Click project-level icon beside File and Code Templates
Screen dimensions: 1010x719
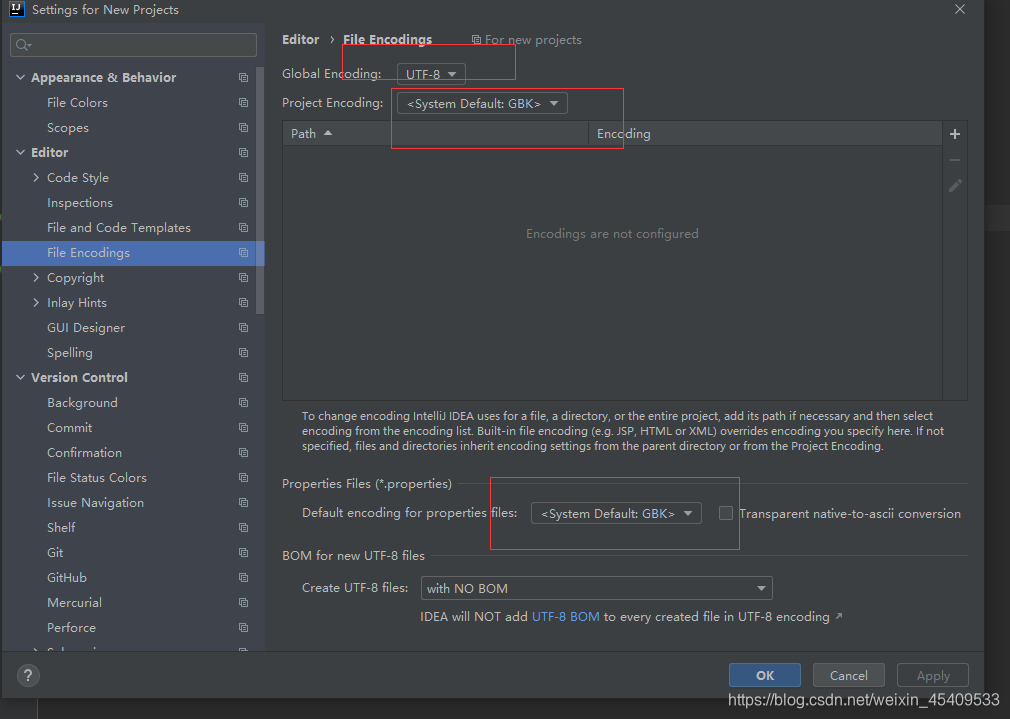[243, 227]
